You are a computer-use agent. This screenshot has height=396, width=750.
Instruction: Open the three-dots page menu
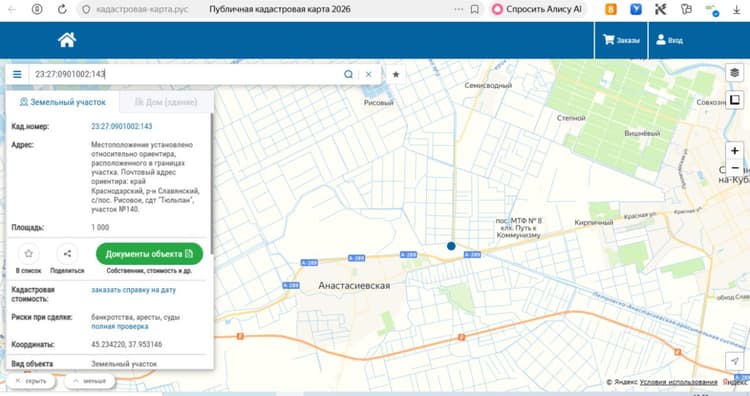click(458, 9)
